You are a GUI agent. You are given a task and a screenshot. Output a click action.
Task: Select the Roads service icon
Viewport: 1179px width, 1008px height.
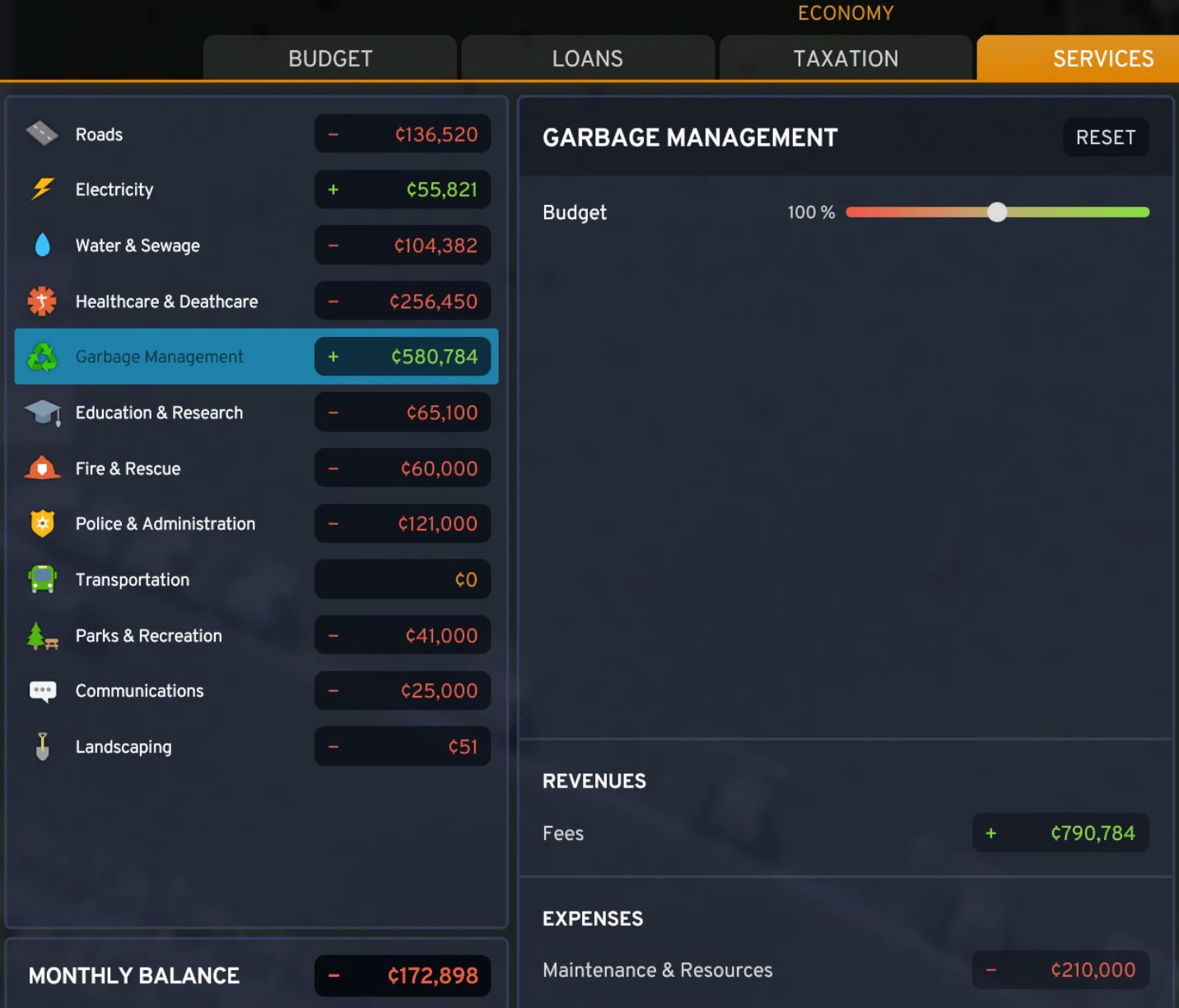tap(42, 133)
